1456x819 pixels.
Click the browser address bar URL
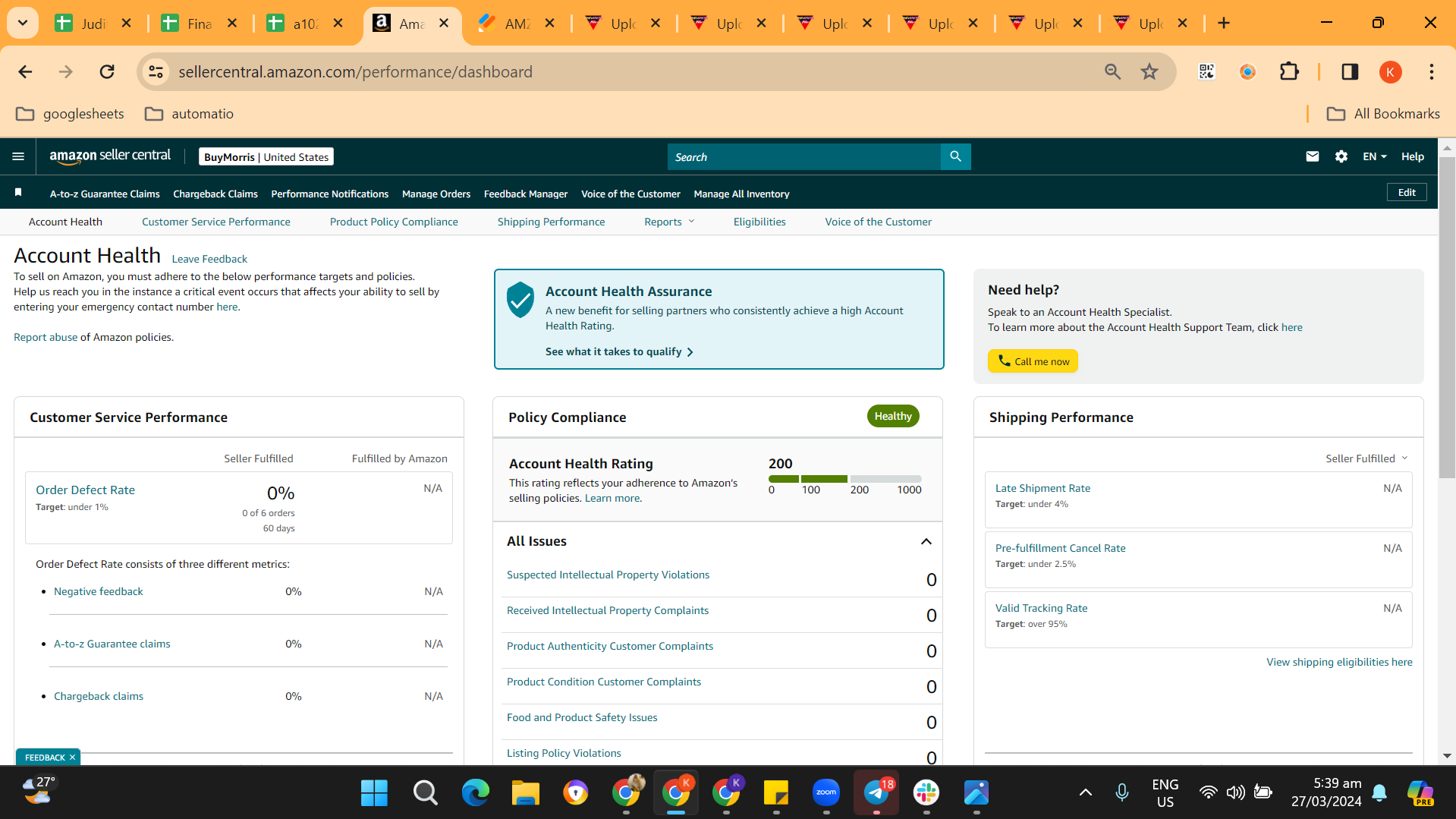click(x=356, y=72)
